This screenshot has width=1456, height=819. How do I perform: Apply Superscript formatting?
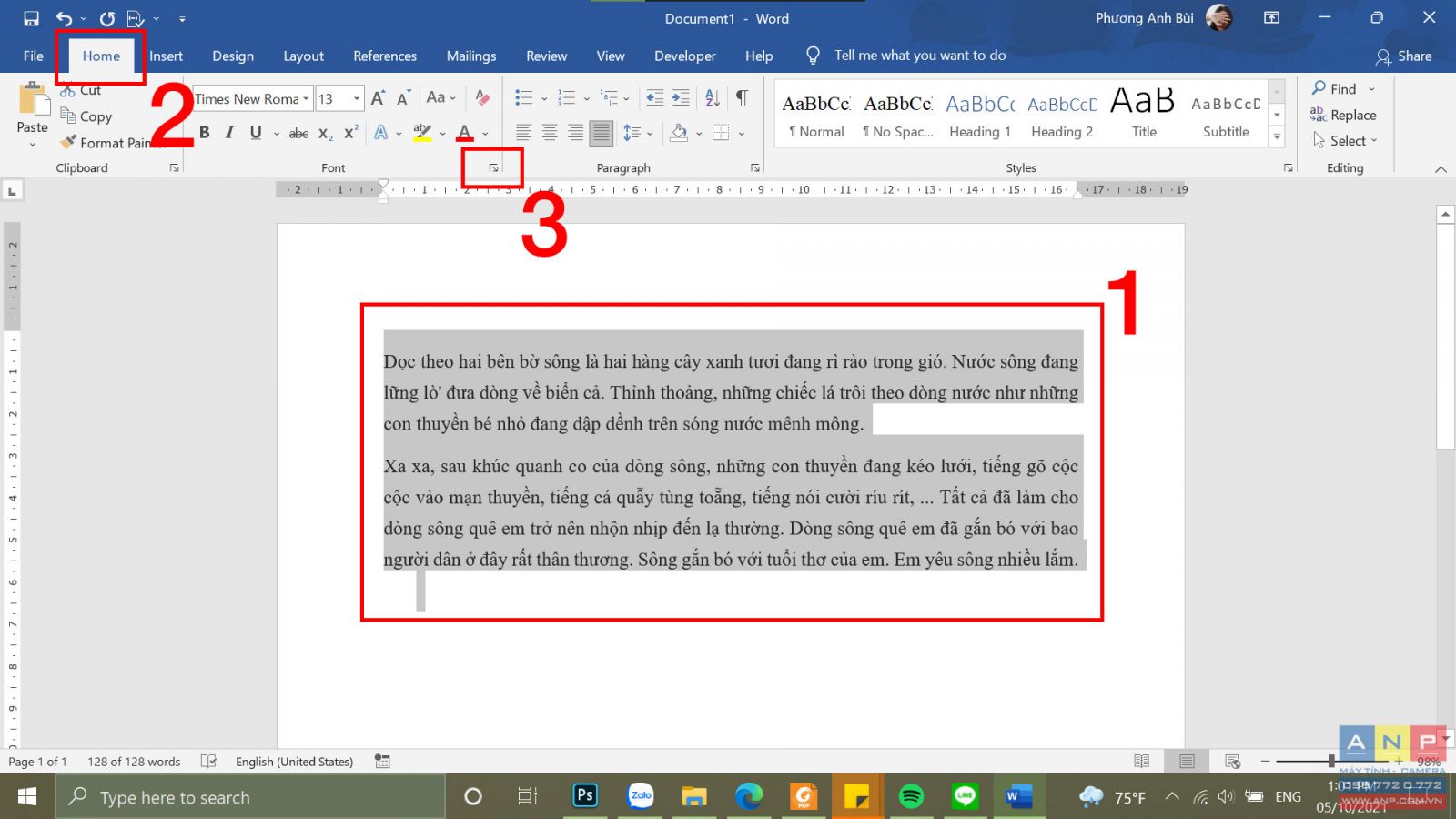350,133
